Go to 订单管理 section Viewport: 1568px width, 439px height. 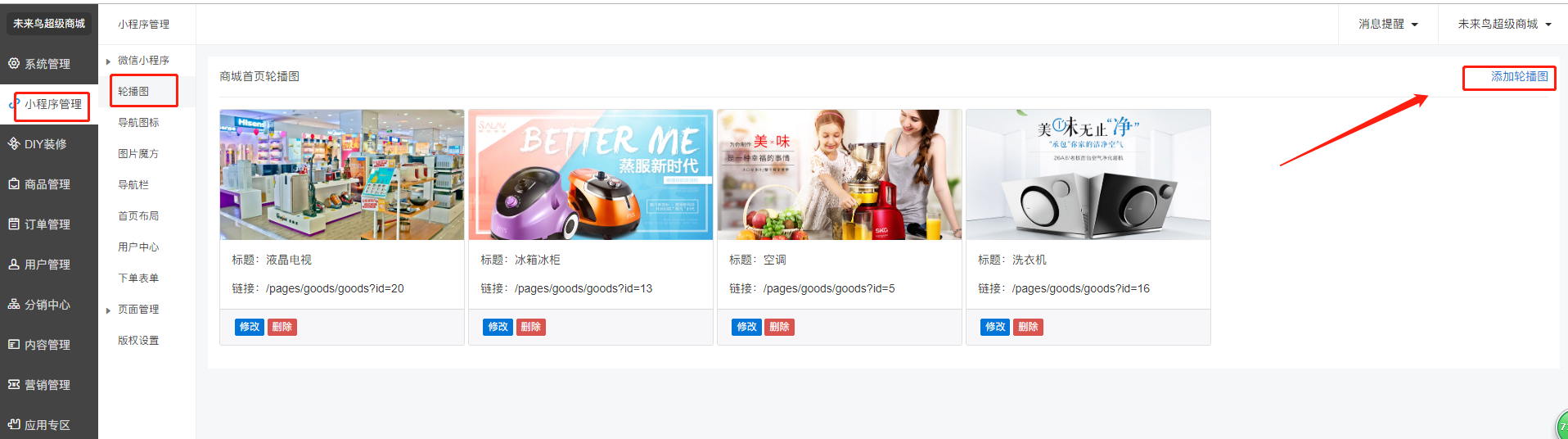(49, 224)
